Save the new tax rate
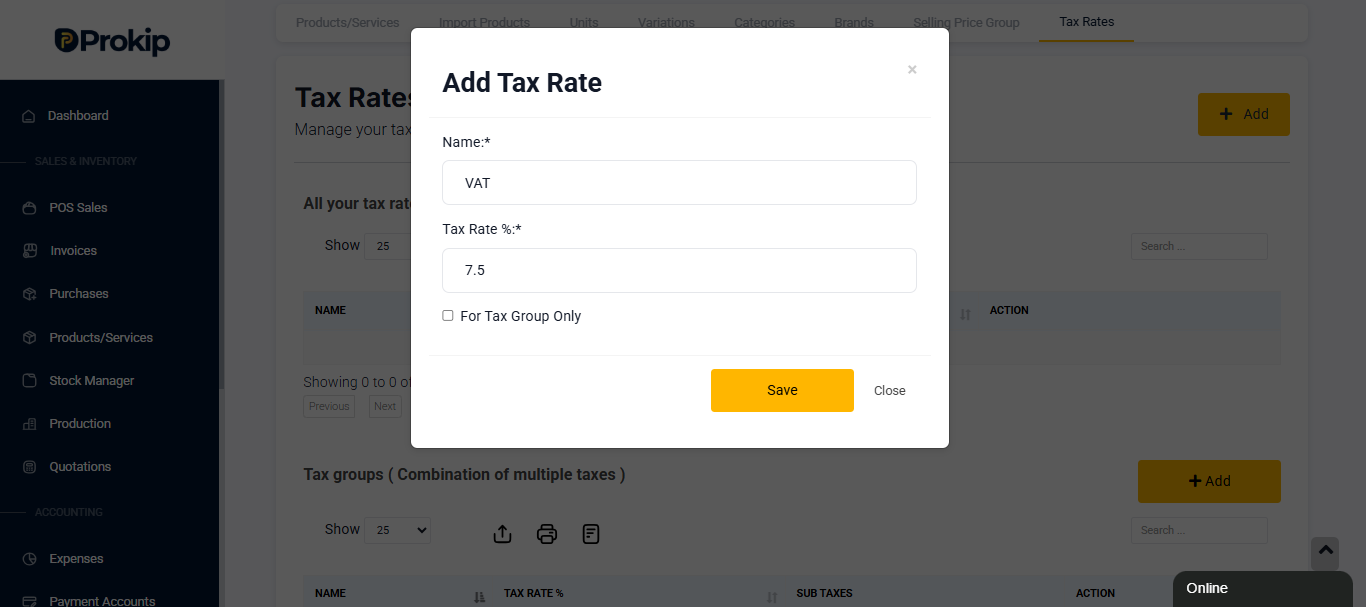This screenshot has width=1366, height=607. (x=782, y=390)
